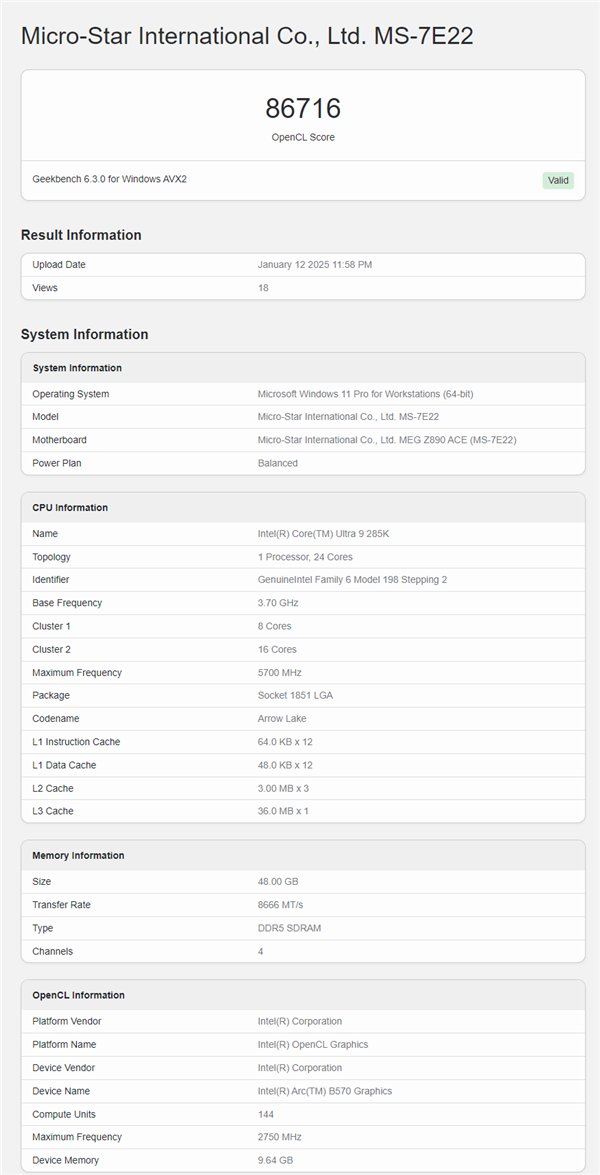Click the Geekbench 6.3.0 for Windows AVX2 text
The image size is (600, 1175).
(110, 180)
